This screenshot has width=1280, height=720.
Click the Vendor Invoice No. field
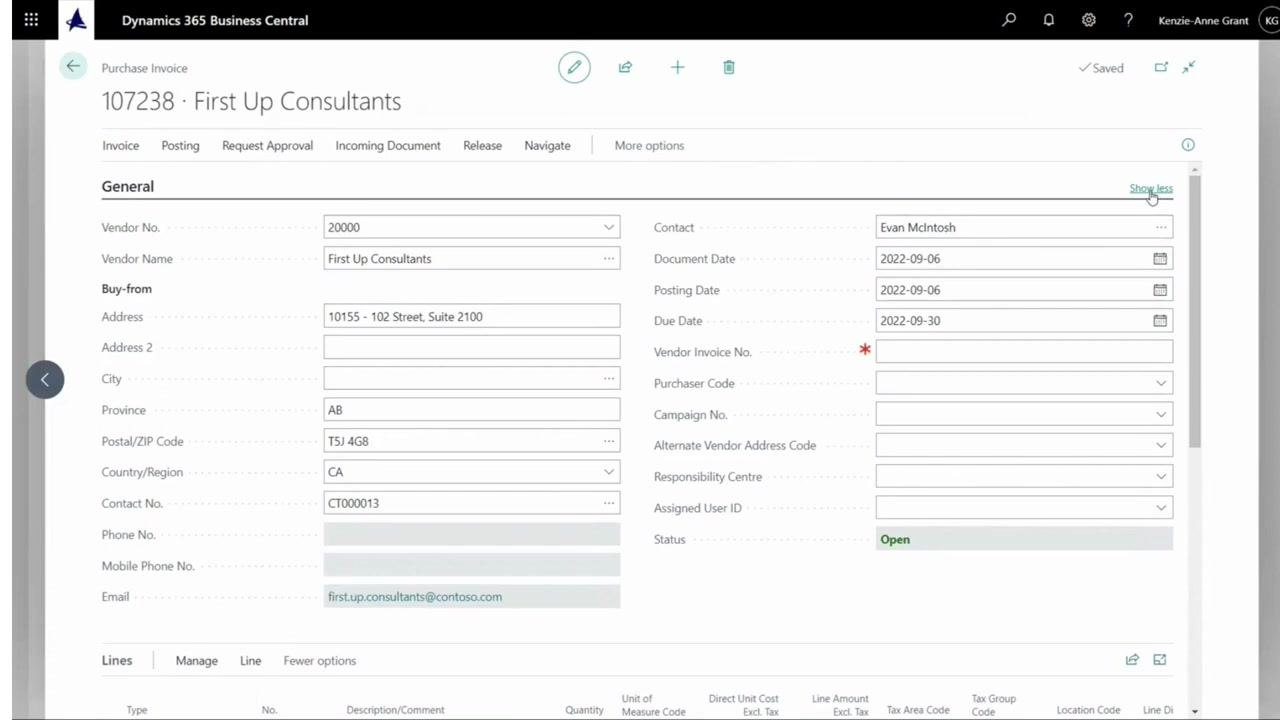pyautogui.click(x=1024, y=352)
